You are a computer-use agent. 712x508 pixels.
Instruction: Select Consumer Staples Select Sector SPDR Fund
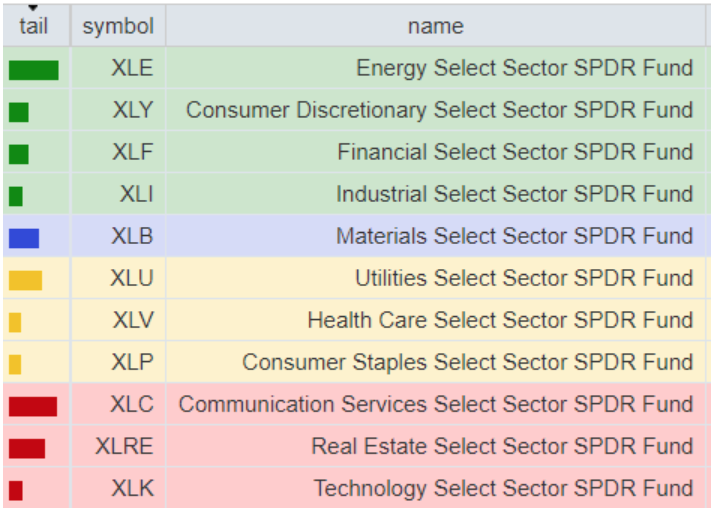[x=467, y=362]
